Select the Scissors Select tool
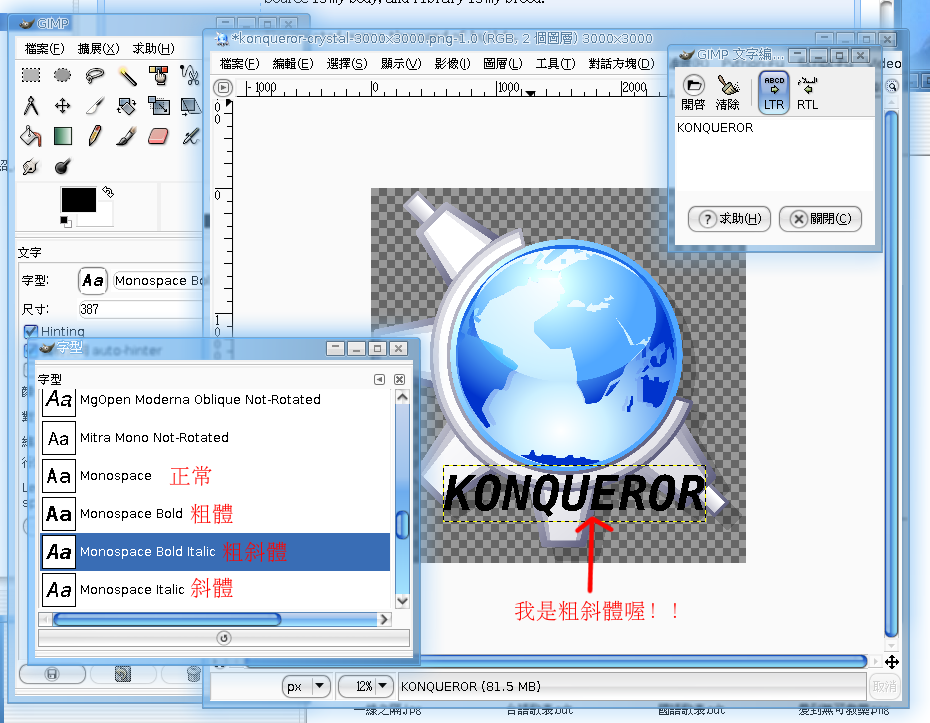The height and width of the screenshot is (723, 930). click(x=190, y=75)
